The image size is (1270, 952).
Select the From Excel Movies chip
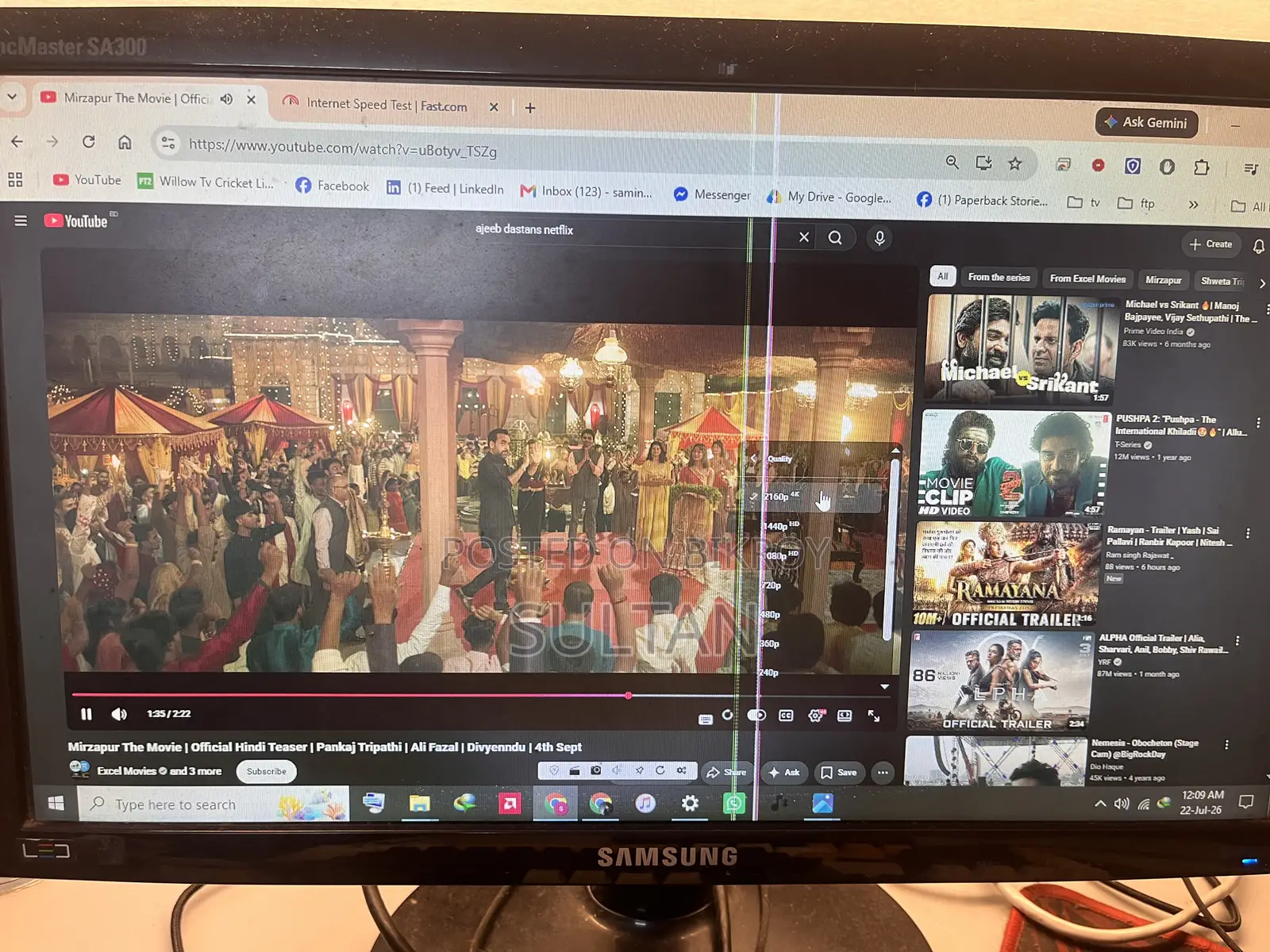(x=1087, y=279)
